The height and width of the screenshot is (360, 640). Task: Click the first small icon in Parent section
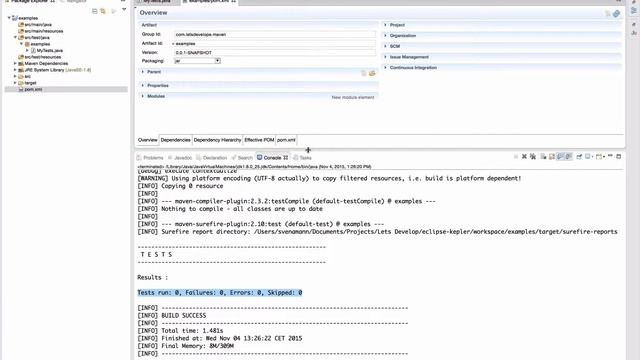point(364,73)
